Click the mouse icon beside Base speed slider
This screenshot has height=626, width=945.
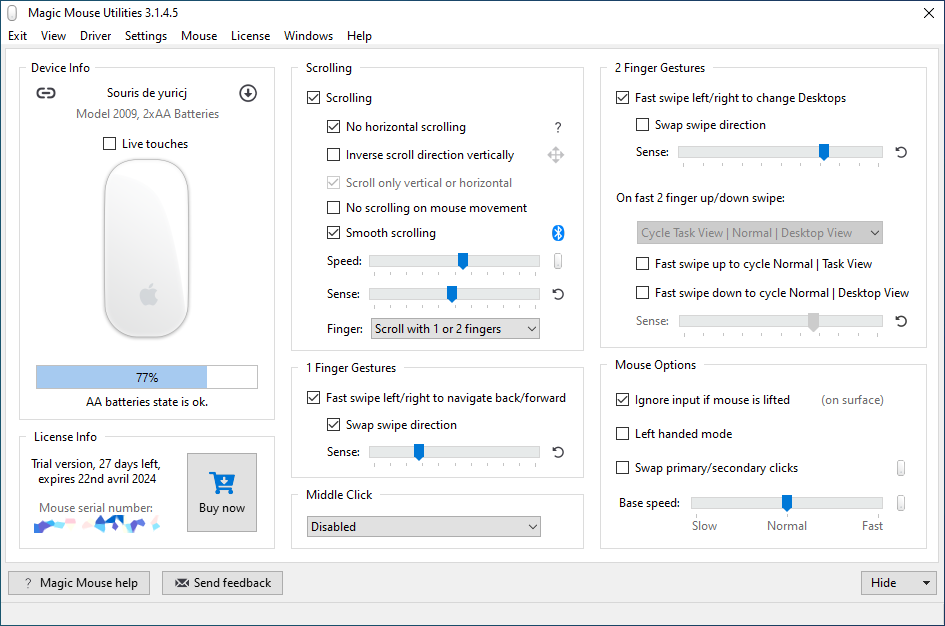(x=901, y=502)
